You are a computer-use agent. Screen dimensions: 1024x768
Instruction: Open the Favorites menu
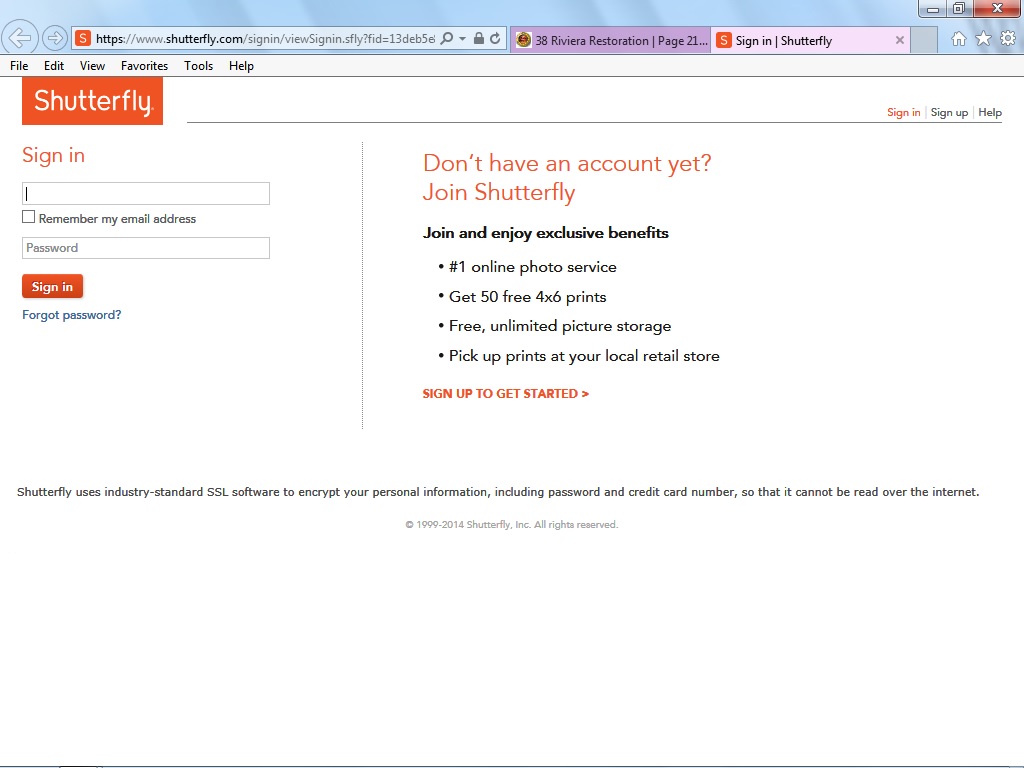point(144,66)
